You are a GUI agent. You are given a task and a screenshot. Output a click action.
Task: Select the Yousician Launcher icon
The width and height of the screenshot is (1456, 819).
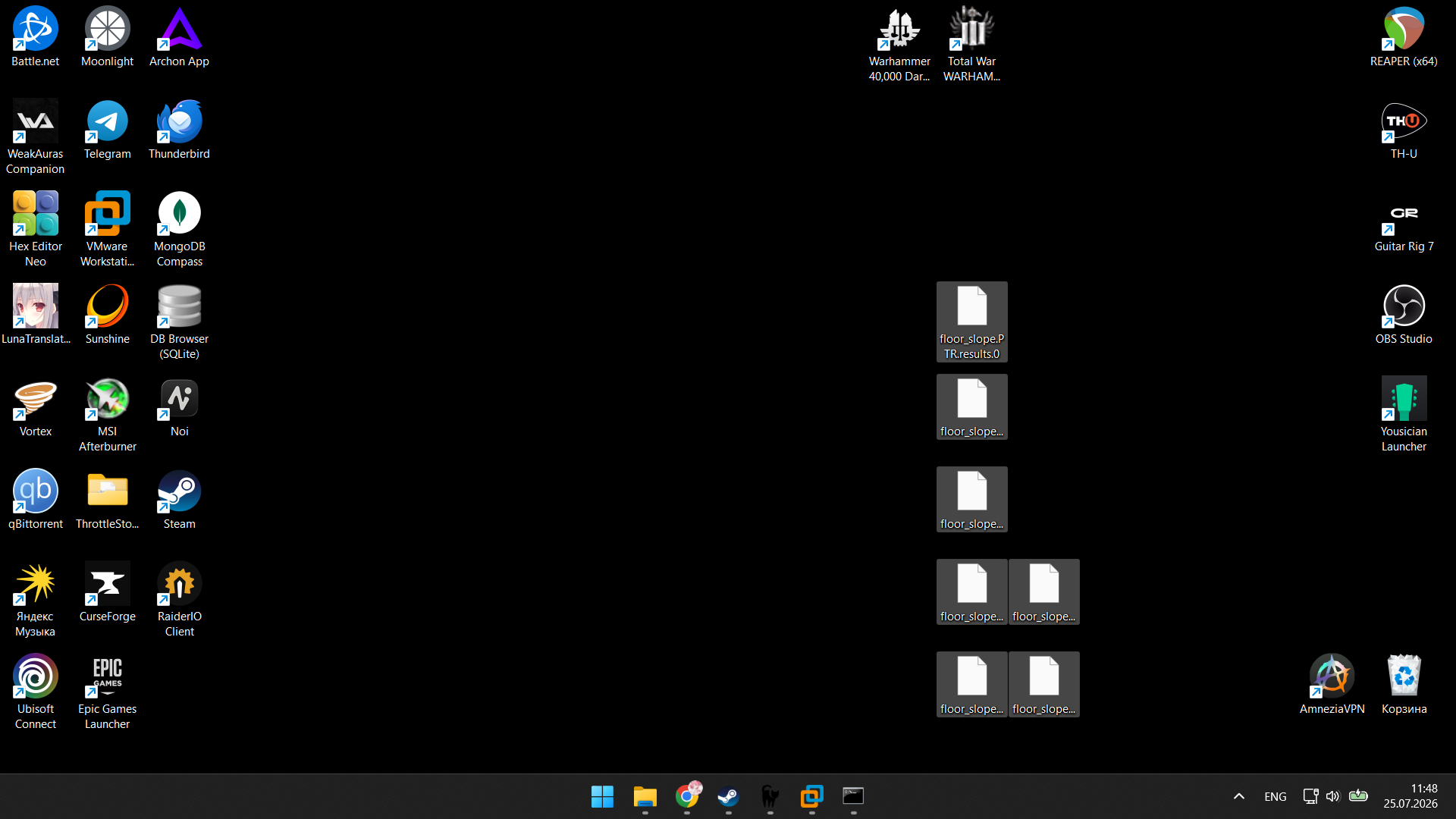coord(1404,415)
